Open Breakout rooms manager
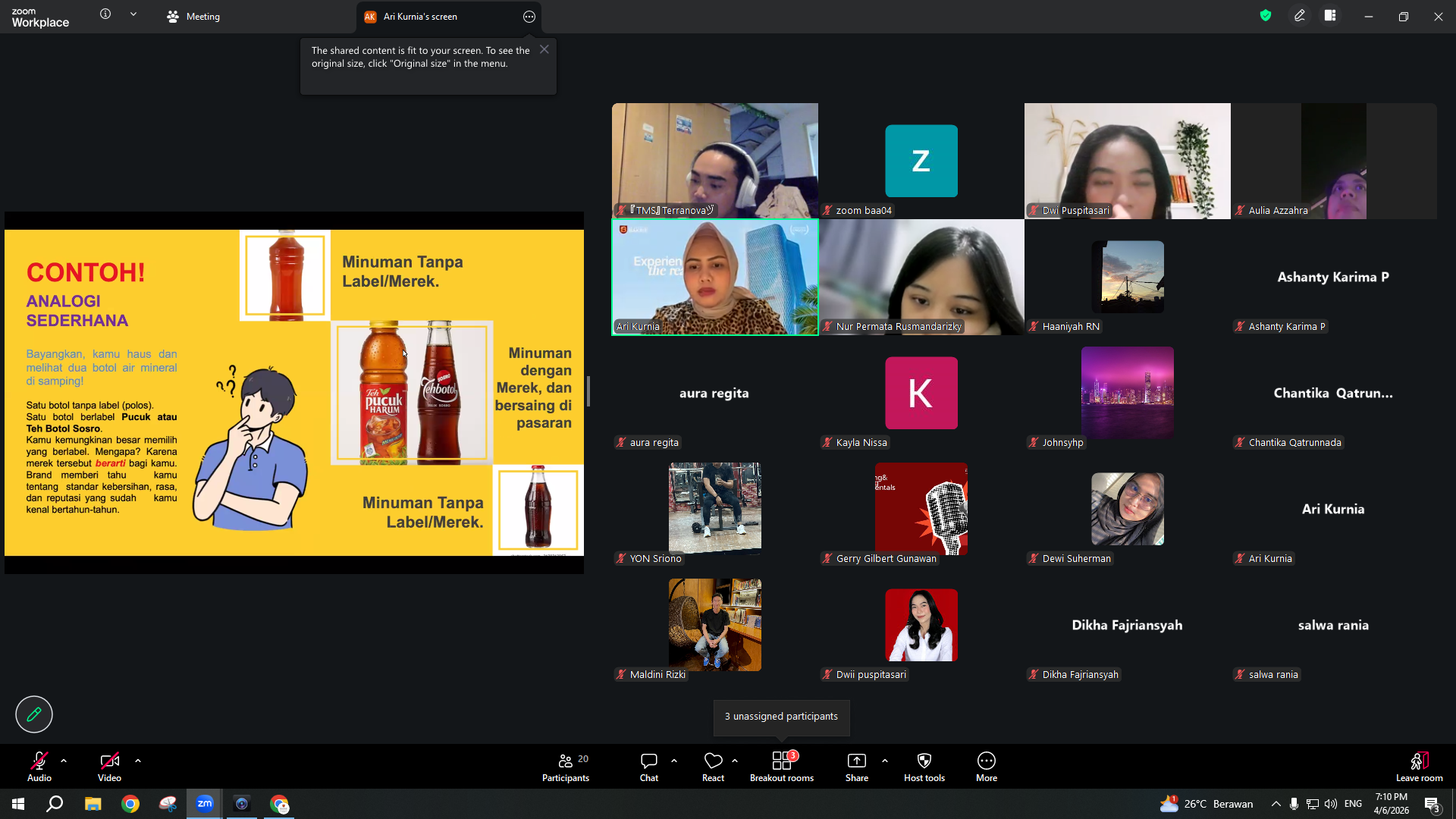The height and width of the screenshot is (819, 1456). point(782,767)
